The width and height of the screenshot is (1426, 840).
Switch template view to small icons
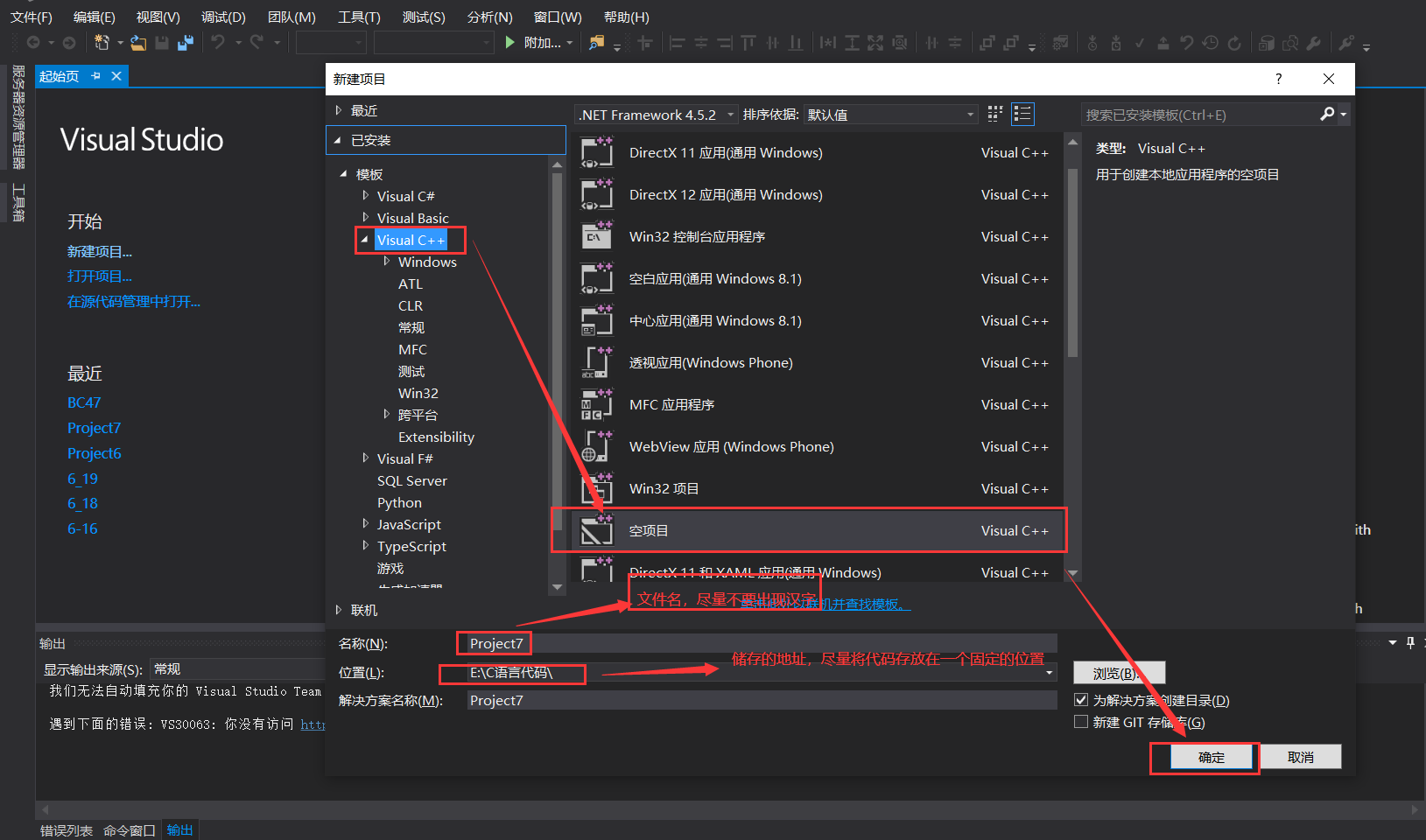[995, 114]
